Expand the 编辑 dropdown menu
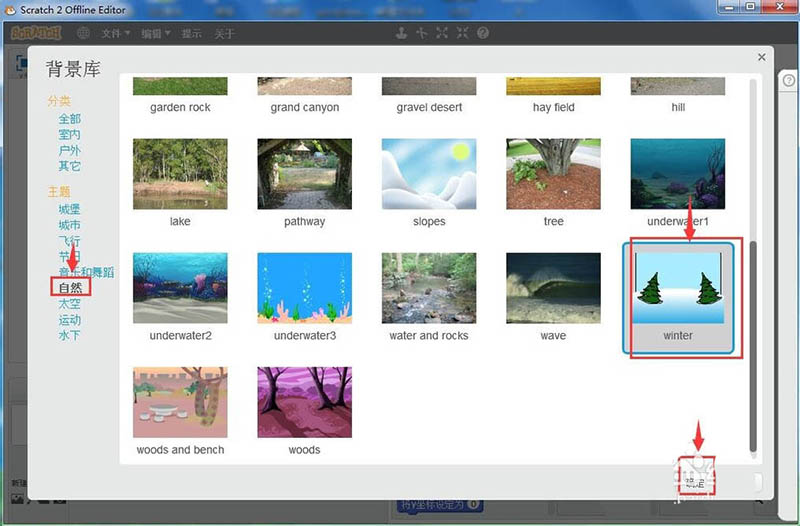Image resolution: width=800 pixels, height=526 pixels. 154,33
